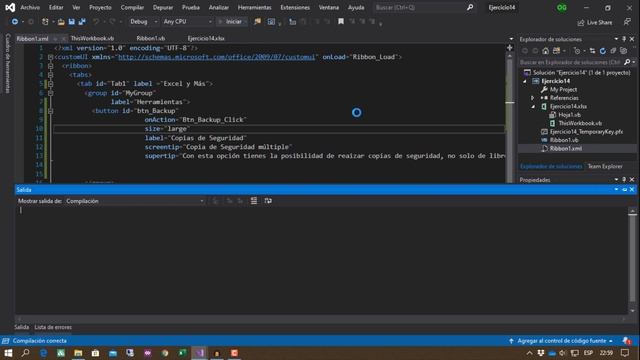Click the Show All Files icon in Solution Explorer
Image resolution: width=640 pixels, height=360 pixels.
pos(623,51)
